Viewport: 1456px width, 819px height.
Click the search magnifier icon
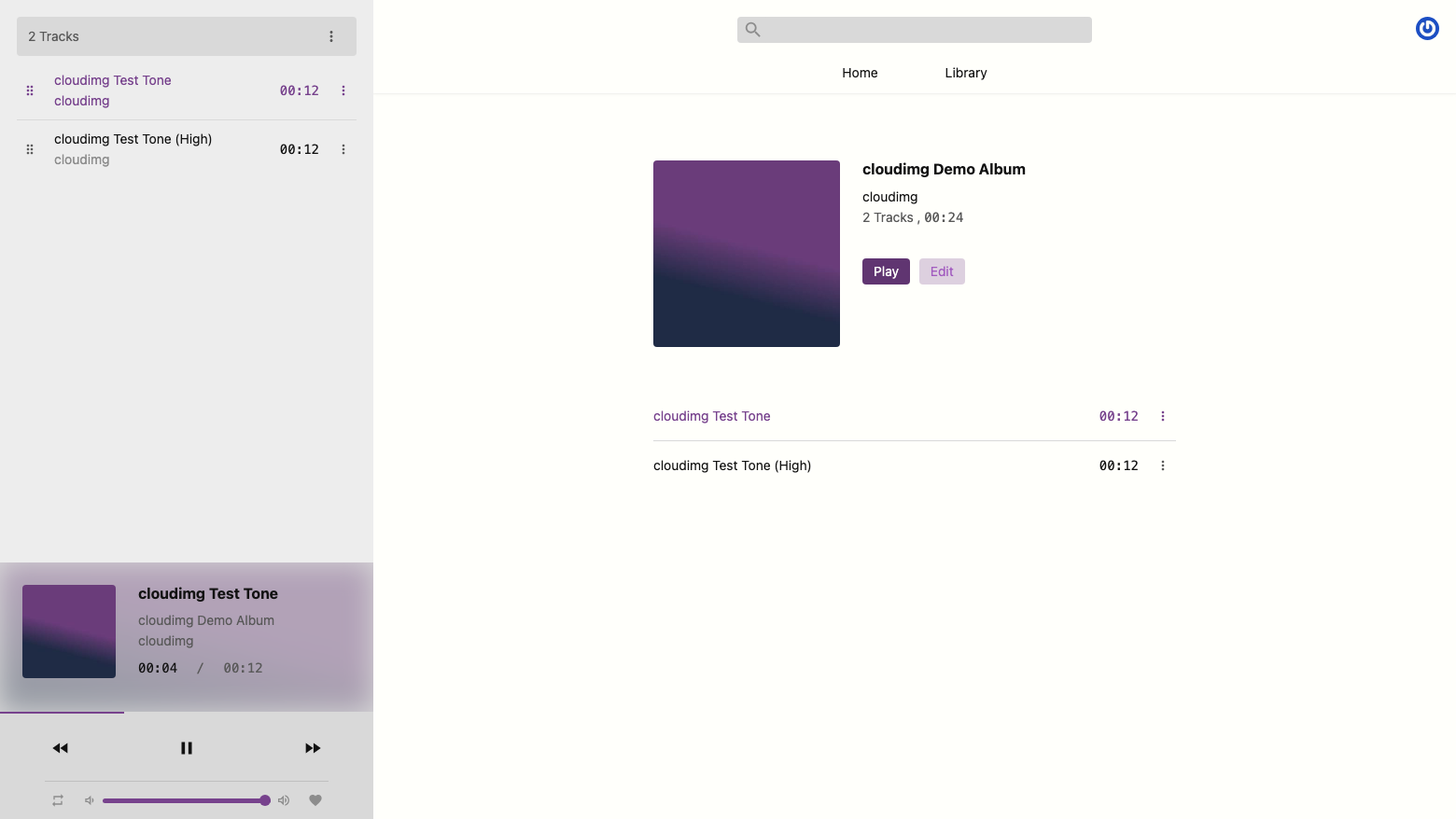tap(753, 30)
